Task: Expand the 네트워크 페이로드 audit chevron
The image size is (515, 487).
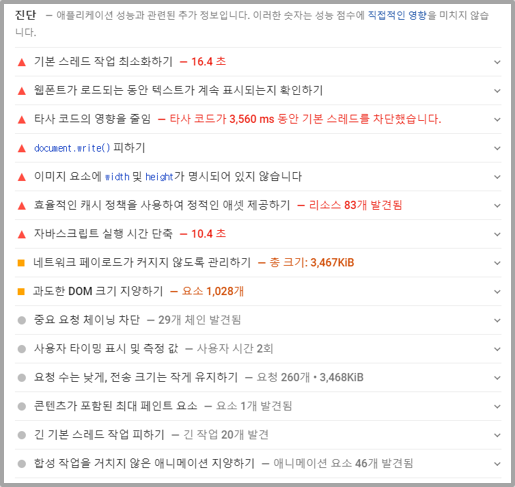Action: (497, 263)
